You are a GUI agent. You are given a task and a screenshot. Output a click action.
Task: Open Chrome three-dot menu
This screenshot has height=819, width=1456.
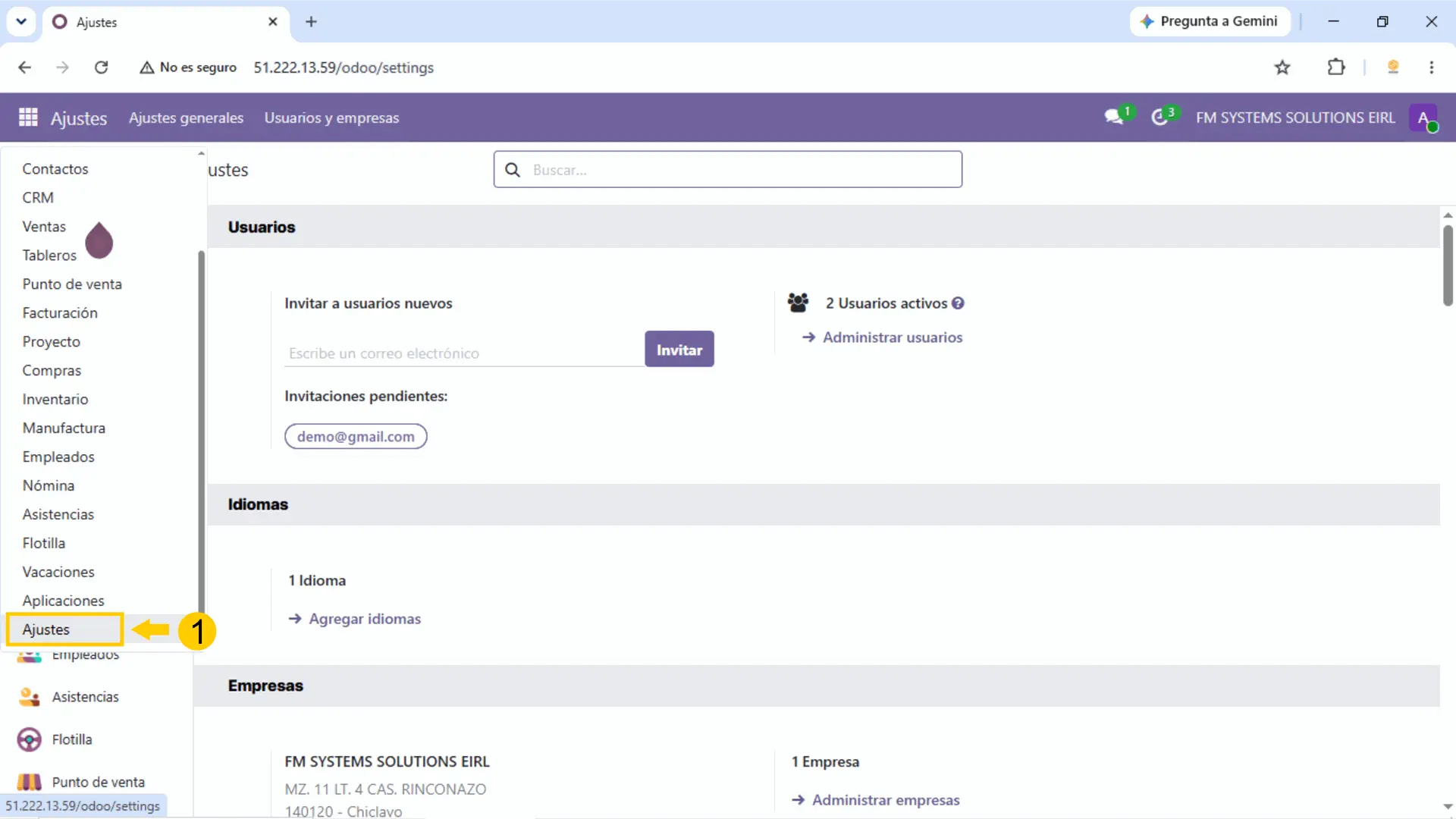1432,67
